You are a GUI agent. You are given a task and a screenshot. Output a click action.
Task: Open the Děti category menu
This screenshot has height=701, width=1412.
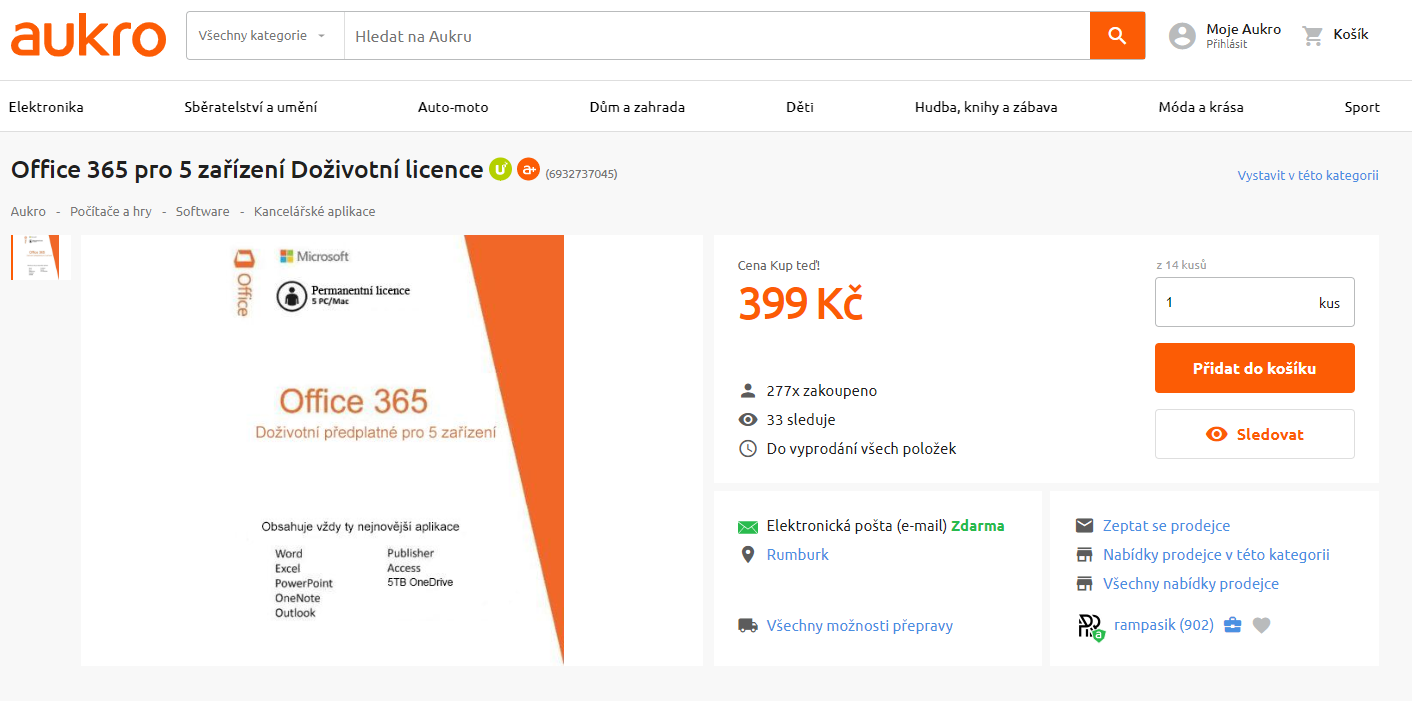[800, 107]
